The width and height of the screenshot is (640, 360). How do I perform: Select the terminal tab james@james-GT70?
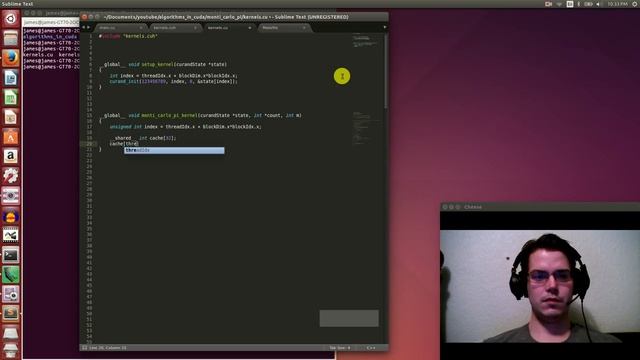click(51, 22)
